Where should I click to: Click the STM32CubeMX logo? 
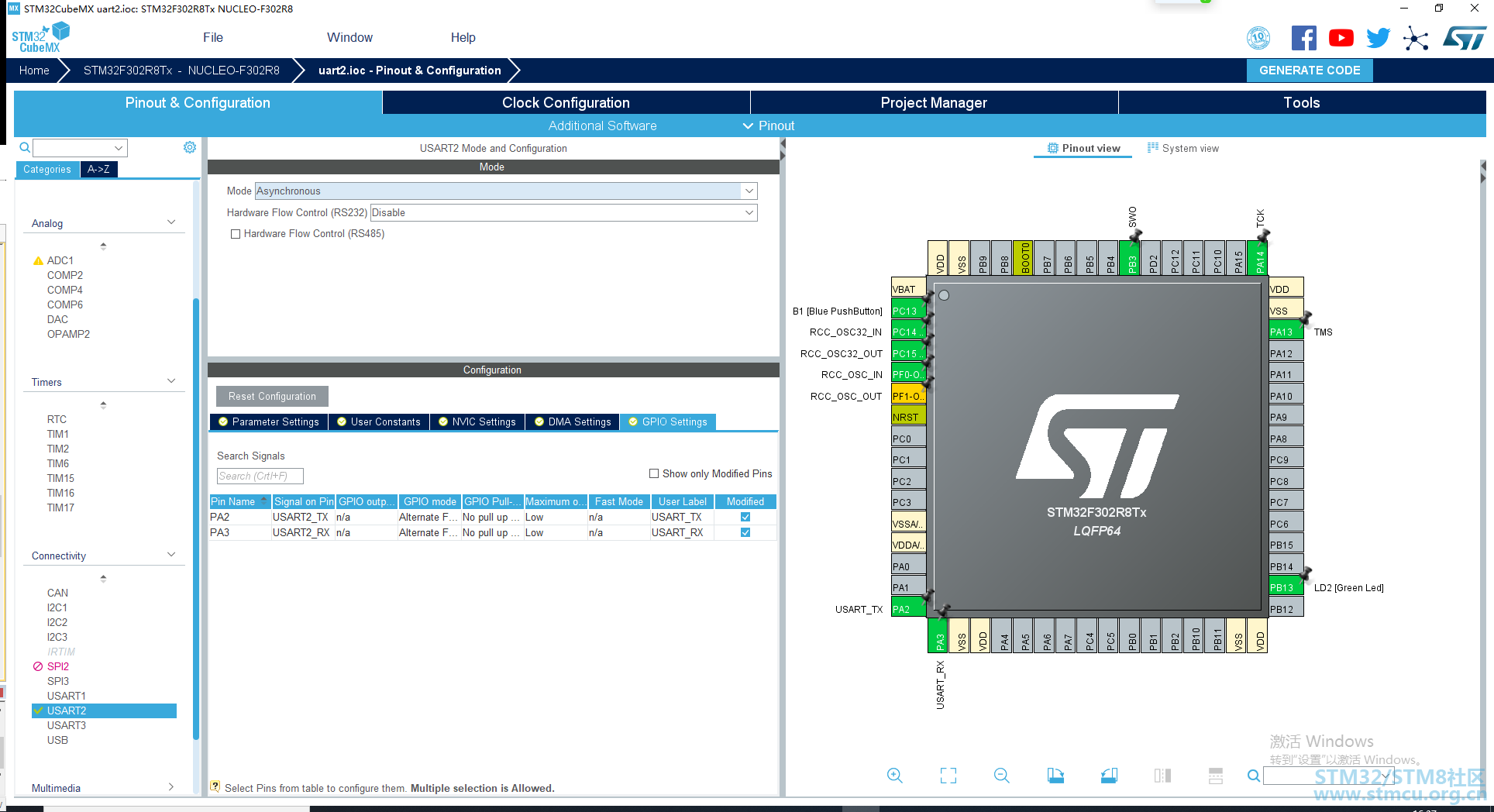pos(40,38)
